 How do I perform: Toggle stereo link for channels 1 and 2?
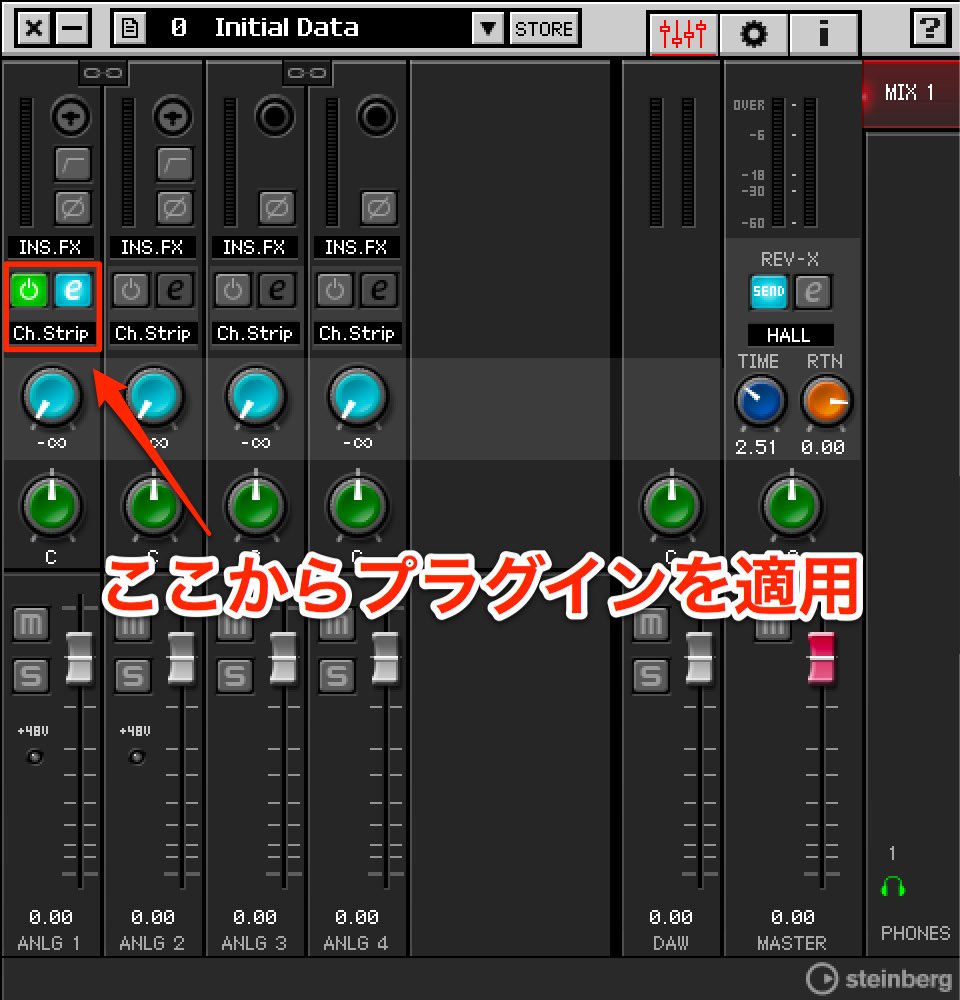point(103,73)
